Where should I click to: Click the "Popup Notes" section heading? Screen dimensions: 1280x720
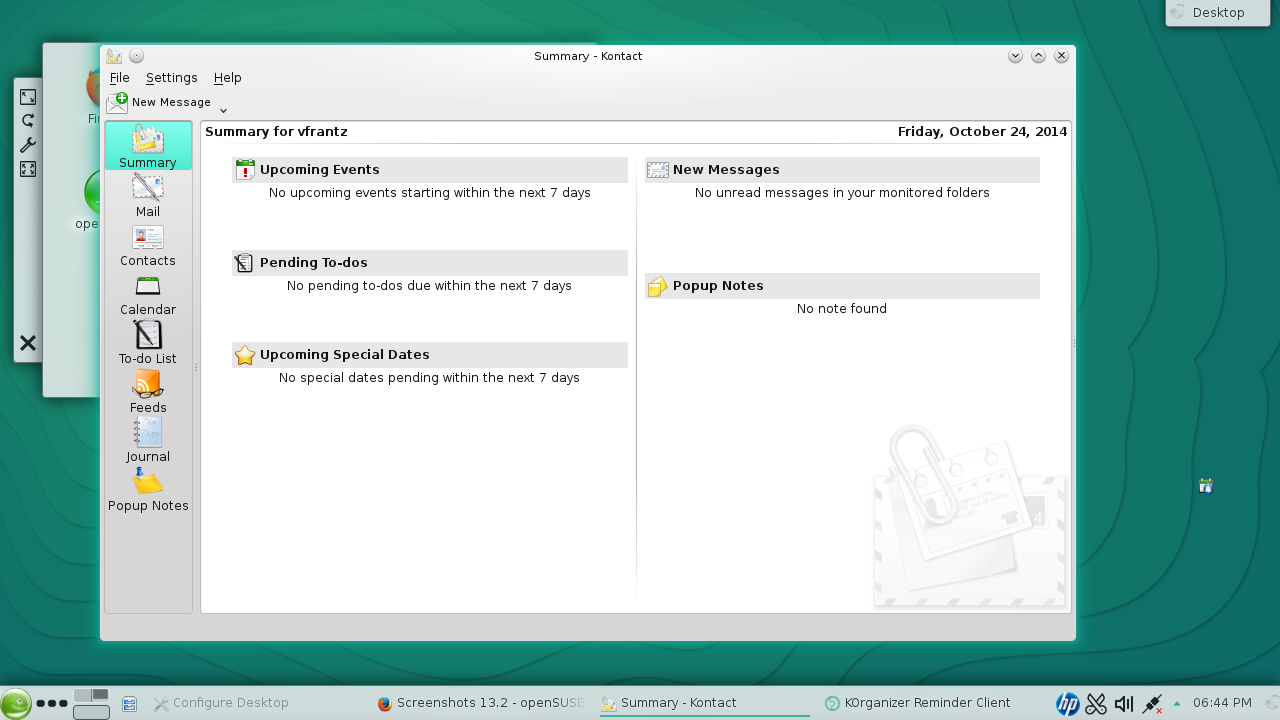click(x=718, y=286)
